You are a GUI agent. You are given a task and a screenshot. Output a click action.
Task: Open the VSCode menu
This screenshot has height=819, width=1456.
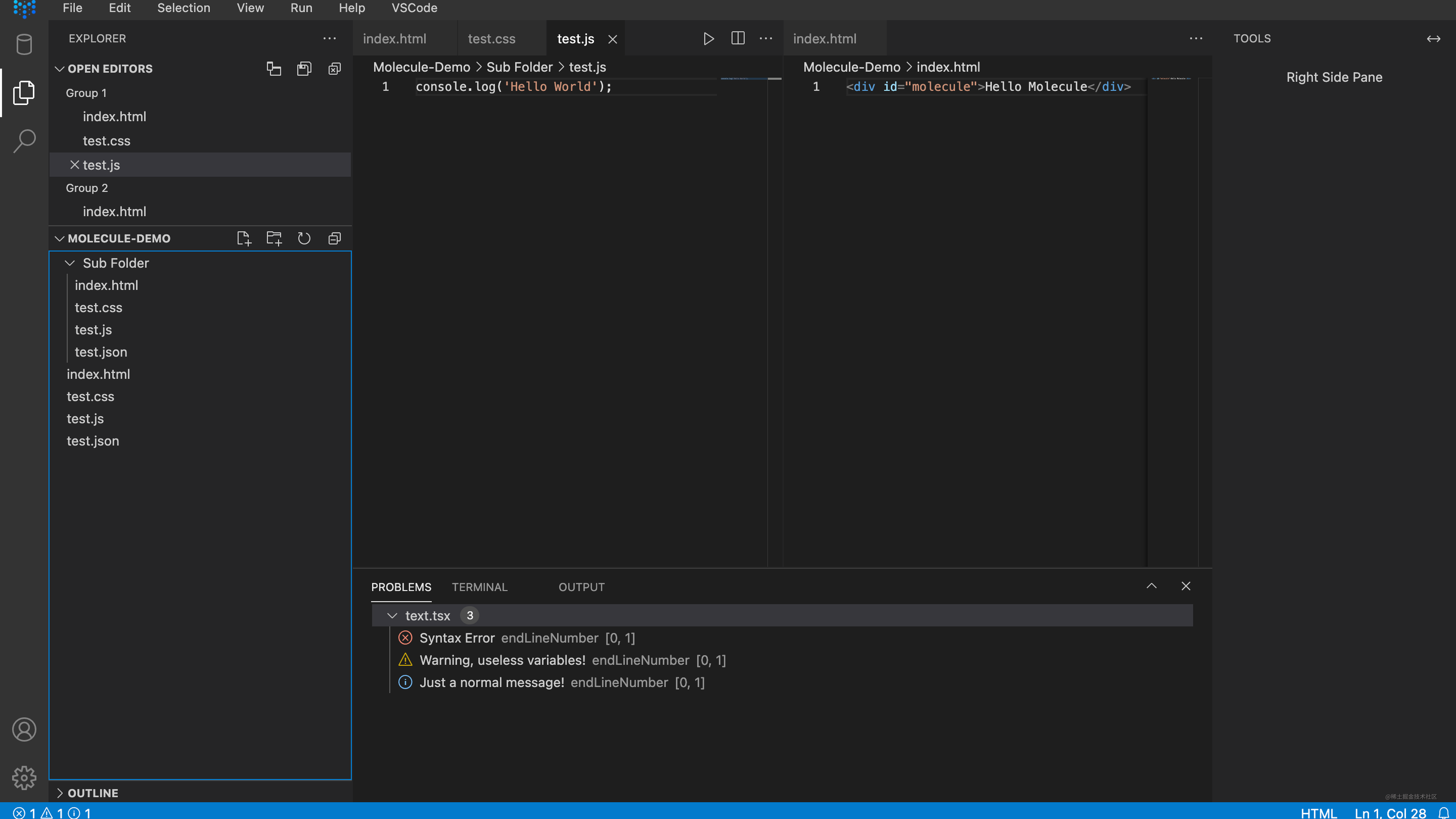(414, 8)
